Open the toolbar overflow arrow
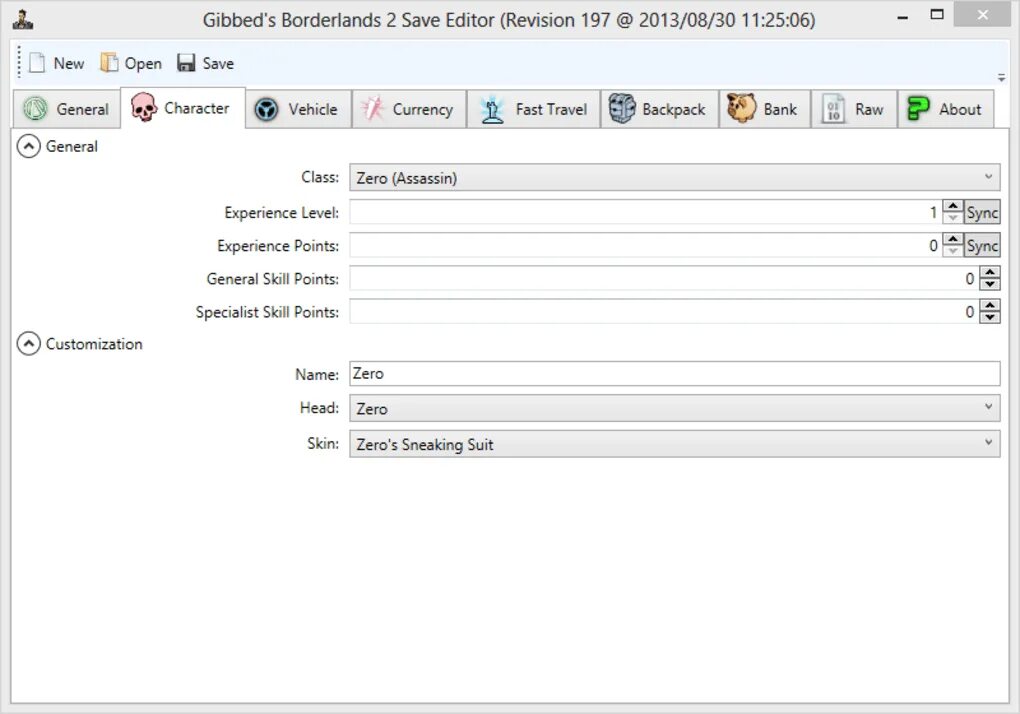 (x=1001, y=77)
